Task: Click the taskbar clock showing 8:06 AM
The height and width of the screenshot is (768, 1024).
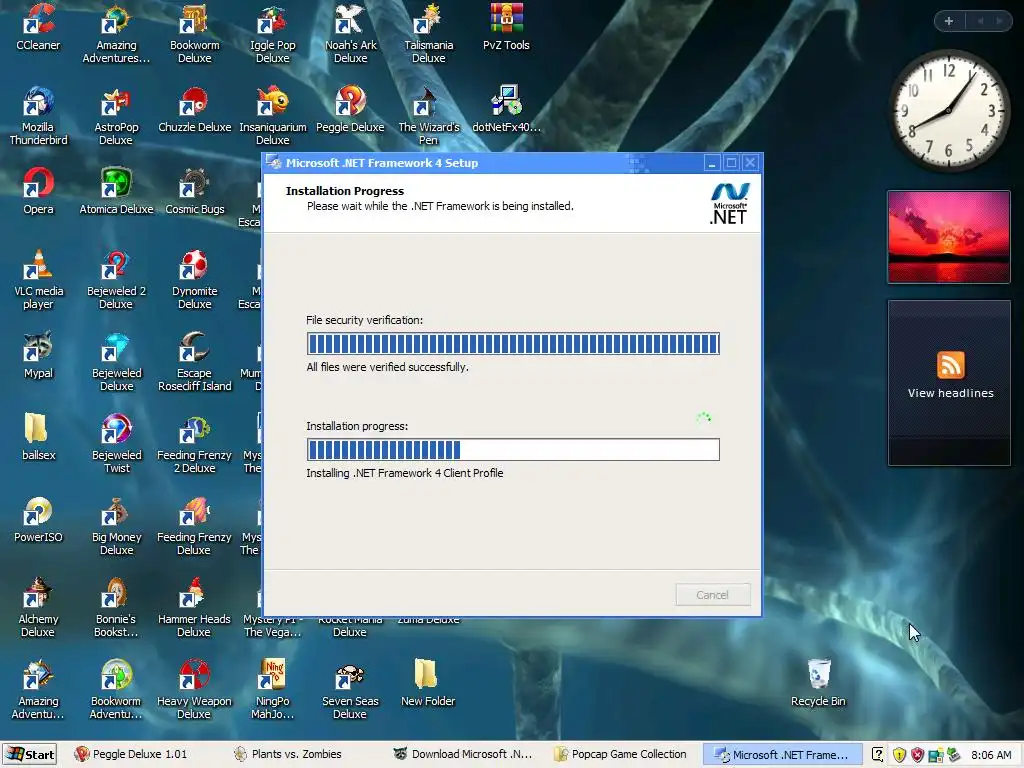Action: tap(991, 755)
